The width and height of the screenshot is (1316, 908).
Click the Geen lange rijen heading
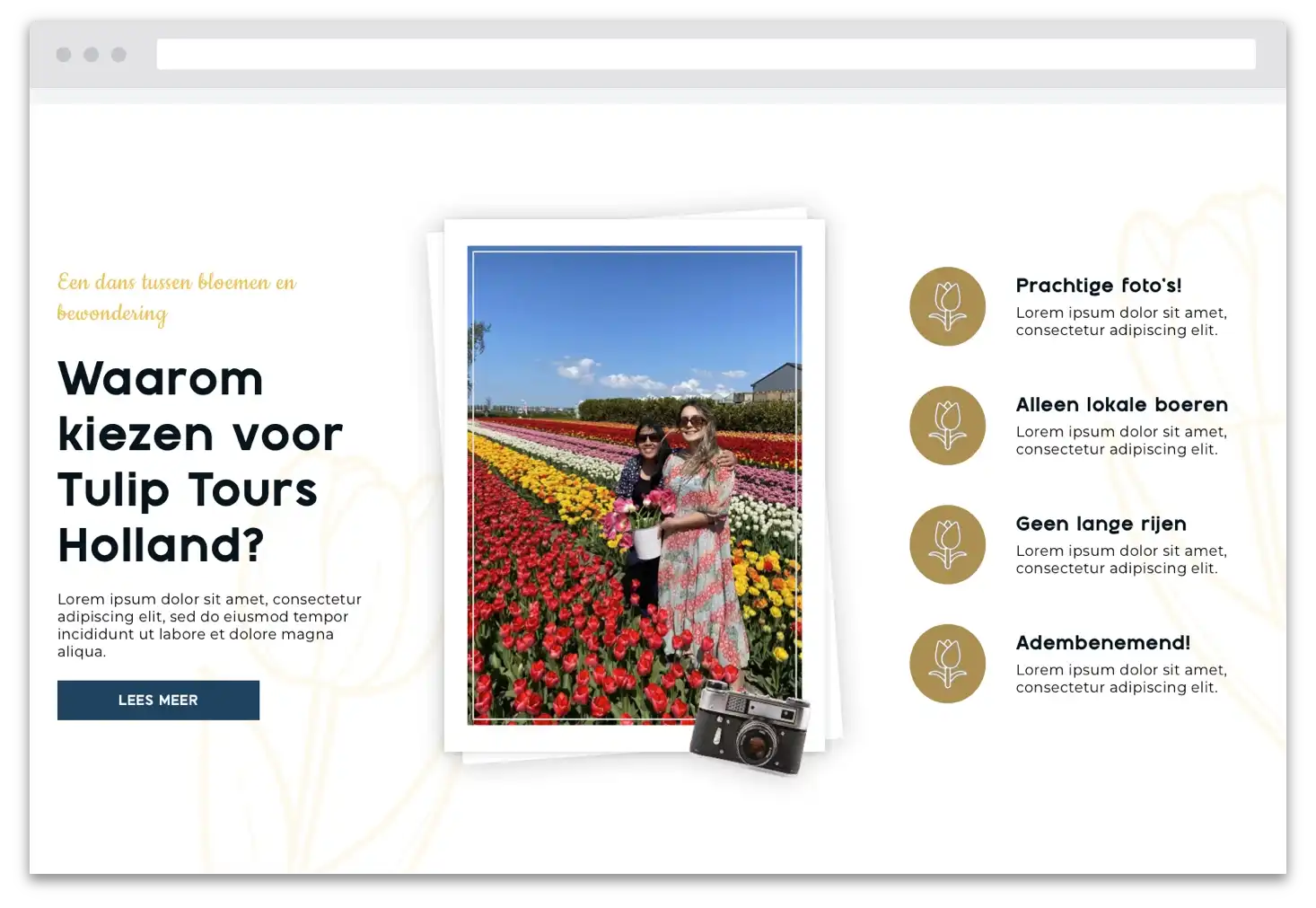pyautogui.click(x=1101, y=524)
